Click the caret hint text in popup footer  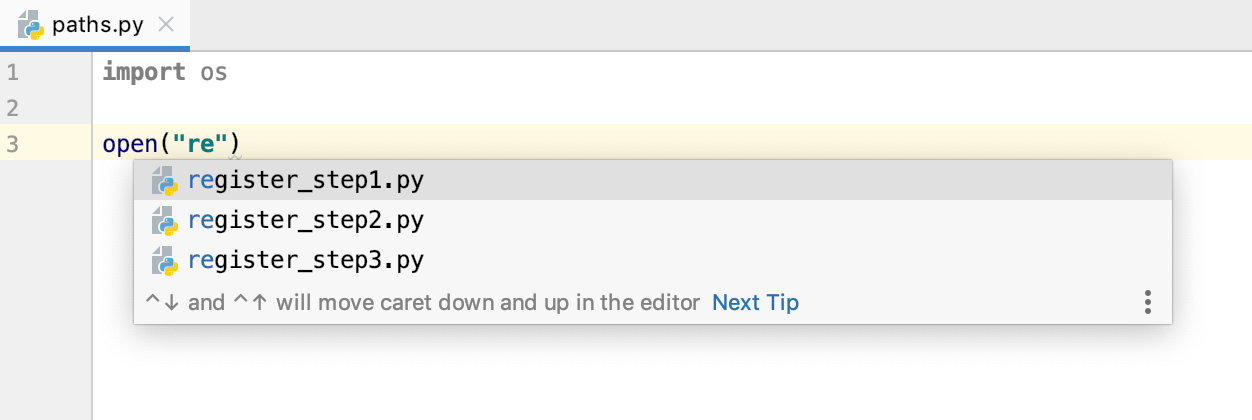[x=422, y=302]
